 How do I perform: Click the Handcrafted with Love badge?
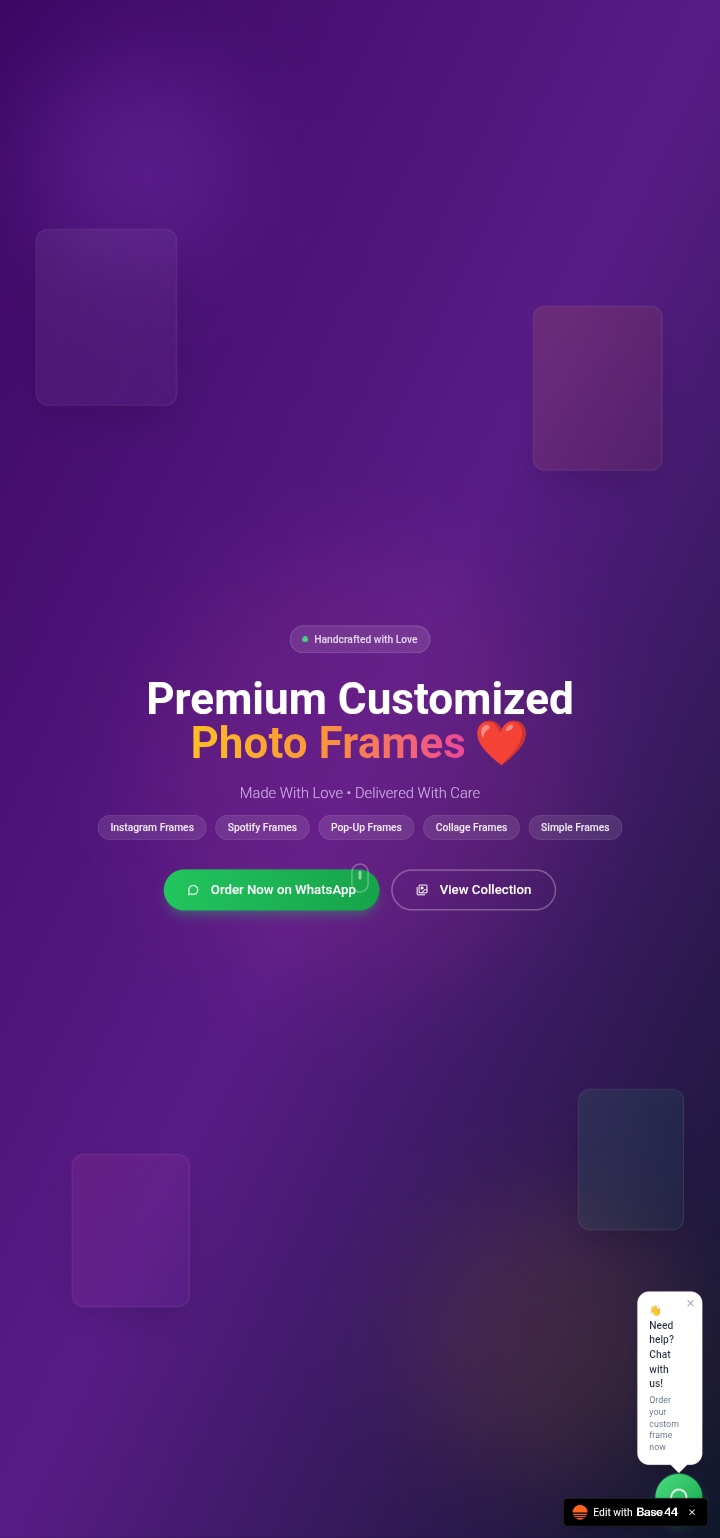[360, 639]
